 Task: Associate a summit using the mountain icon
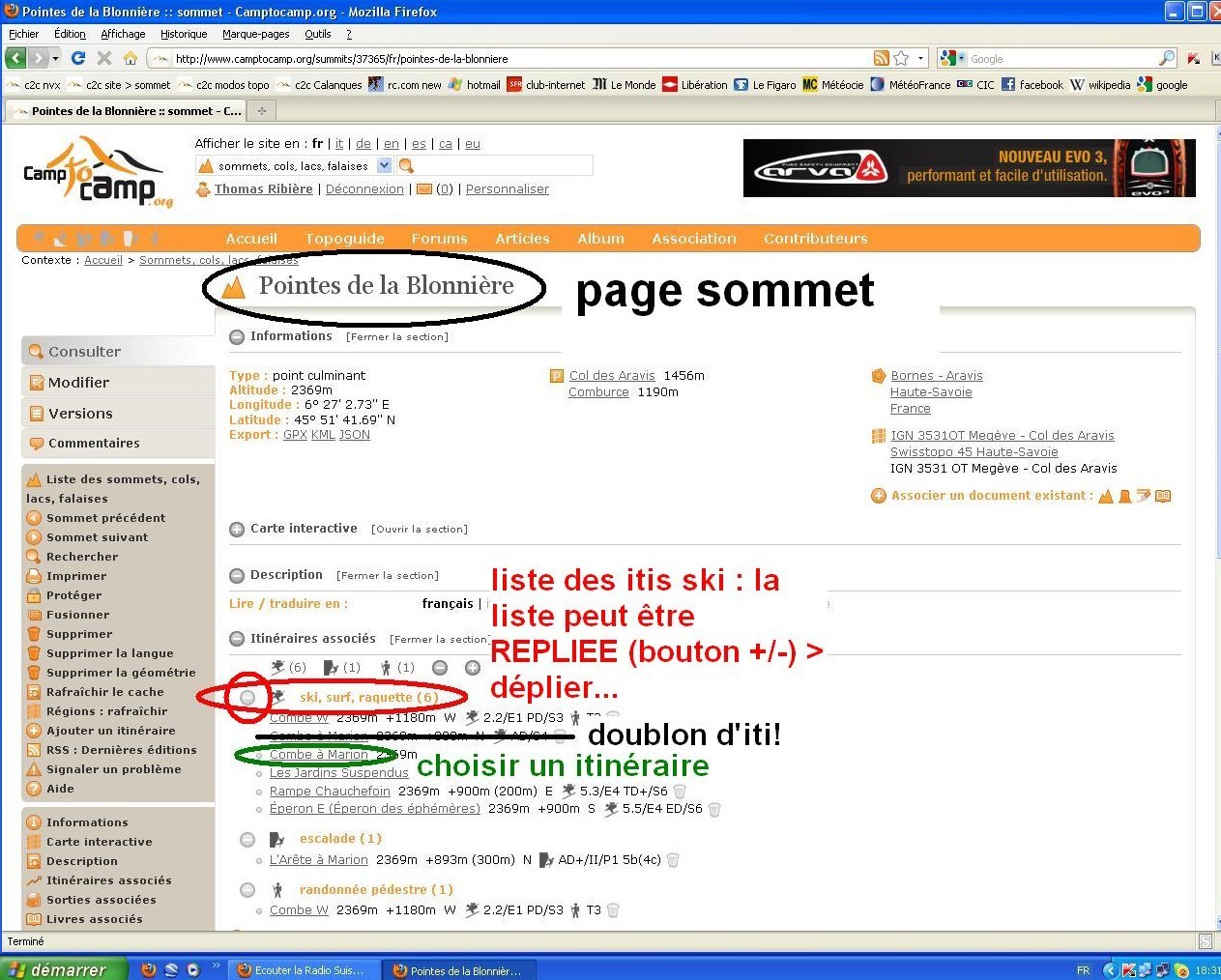point(1106,496)
